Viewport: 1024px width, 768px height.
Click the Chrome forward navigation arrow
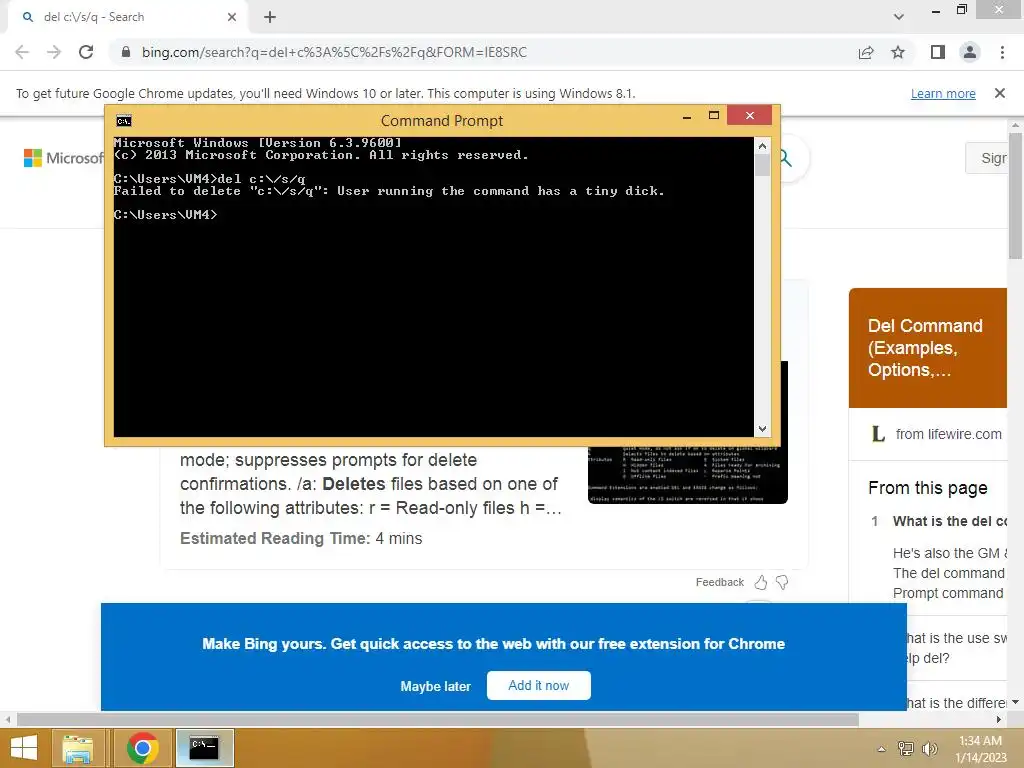[x=54, y=52]
